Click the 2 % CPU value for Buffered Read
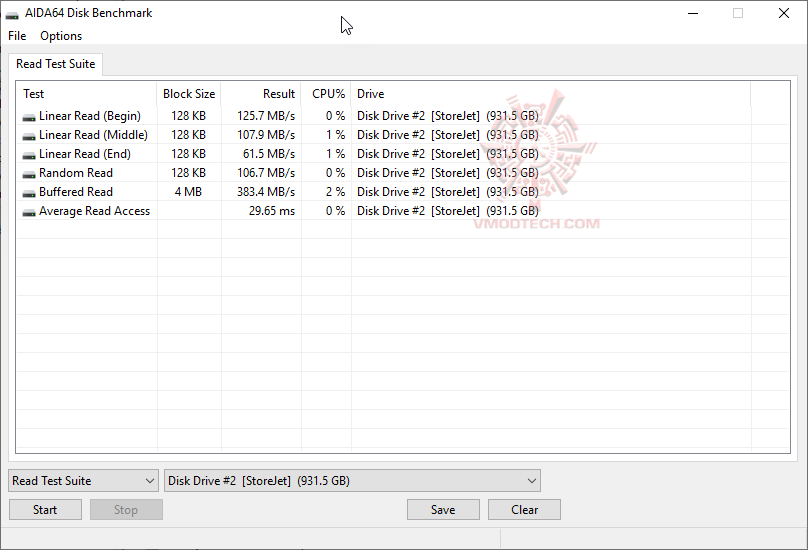This screenshot has width=808, height=550. [x=335, y=192]
